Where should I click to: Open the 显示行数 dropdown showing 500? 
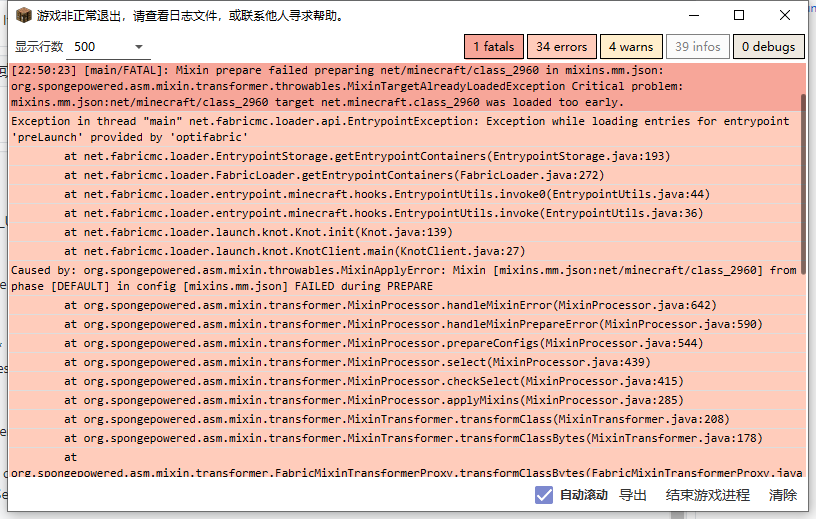[x=110, y=47]
